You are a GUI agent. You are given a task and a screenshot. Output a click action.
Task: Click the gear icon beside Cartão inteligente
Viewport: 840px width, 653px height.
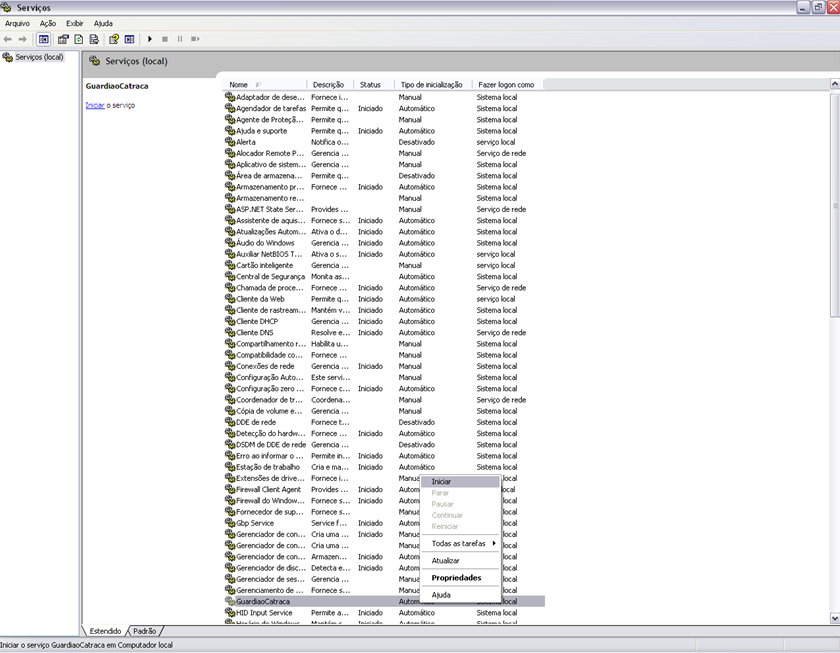230,265
